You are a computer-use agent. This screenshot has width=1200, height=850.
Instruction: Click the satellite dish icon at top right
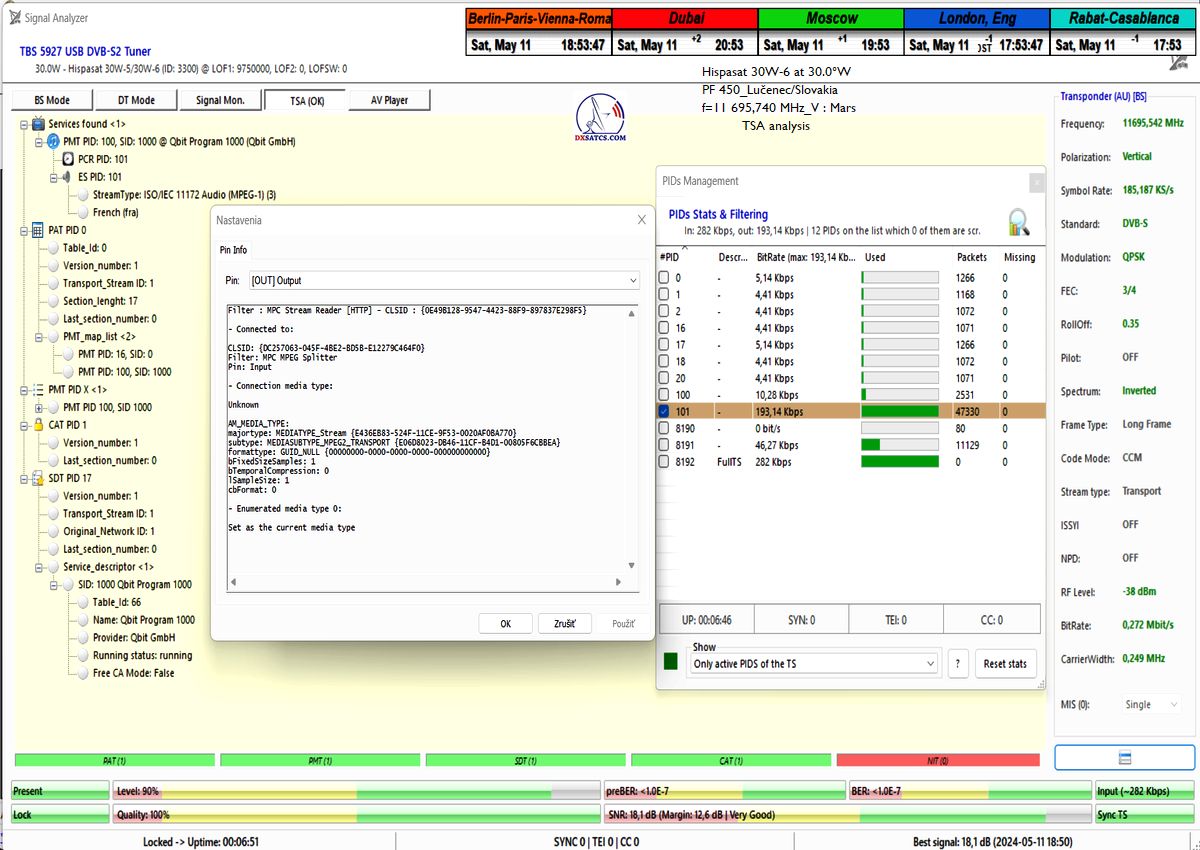(x=1180, y=62)
